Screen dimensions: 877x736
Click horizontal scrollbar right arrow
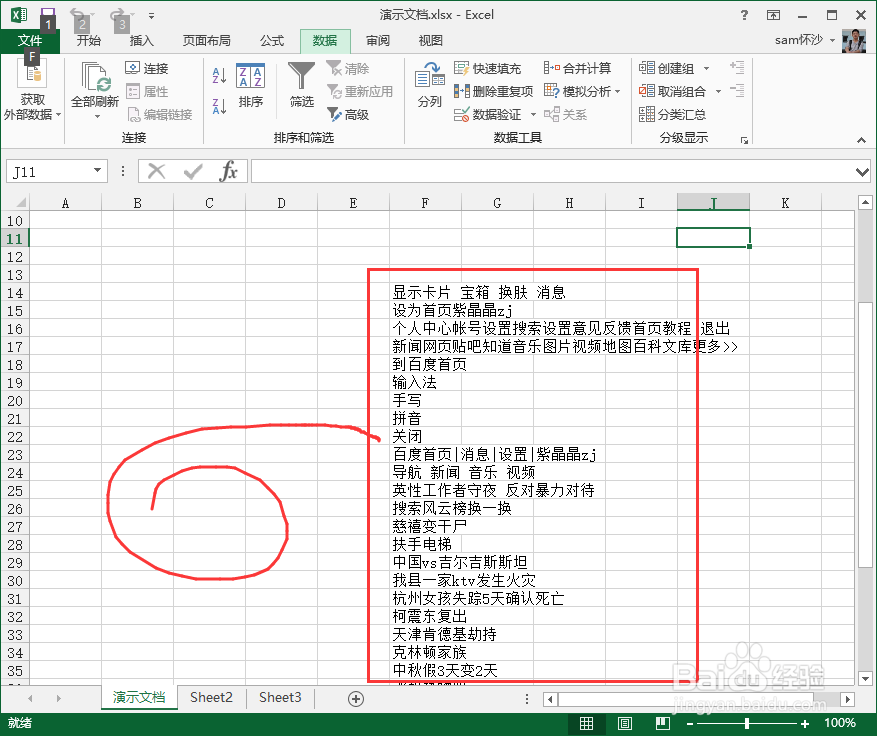(x=848, y=699)
